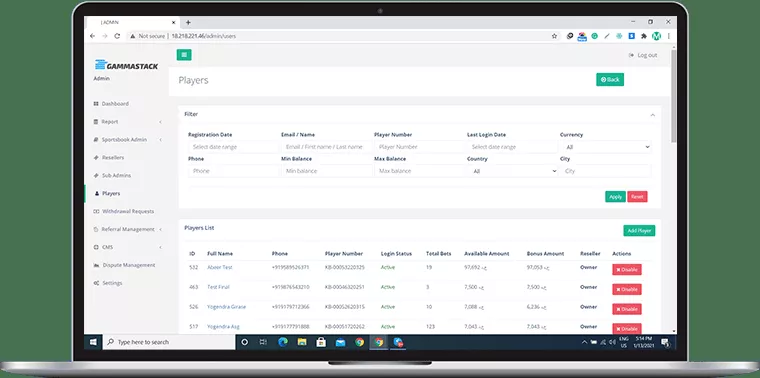This screenshot has width=760, height=378.
Task: Launch Microsoft Edge from the taskbar
Action: click(x=283, y=342)
